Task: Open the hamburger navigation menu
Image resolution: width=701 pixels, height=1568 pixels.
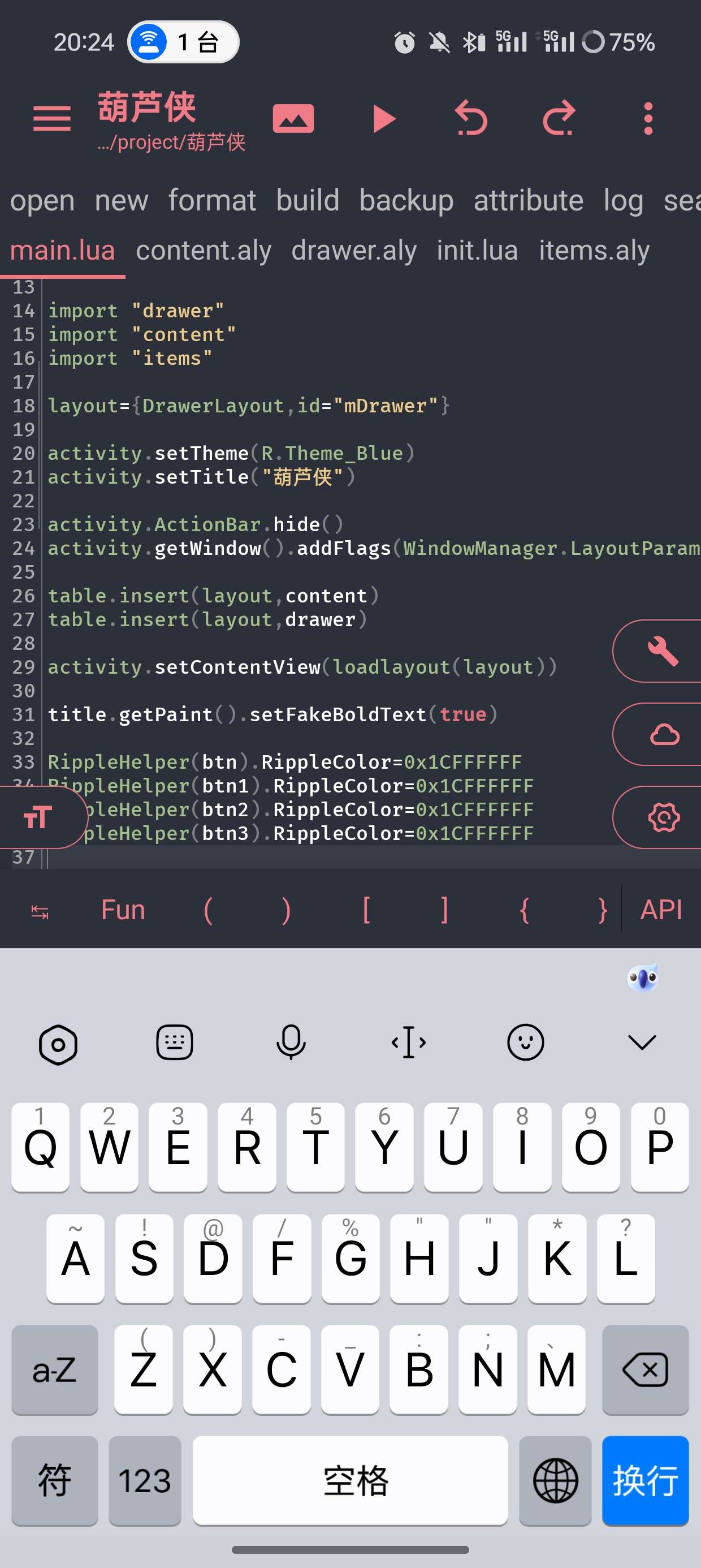Action: coord(51,118)
